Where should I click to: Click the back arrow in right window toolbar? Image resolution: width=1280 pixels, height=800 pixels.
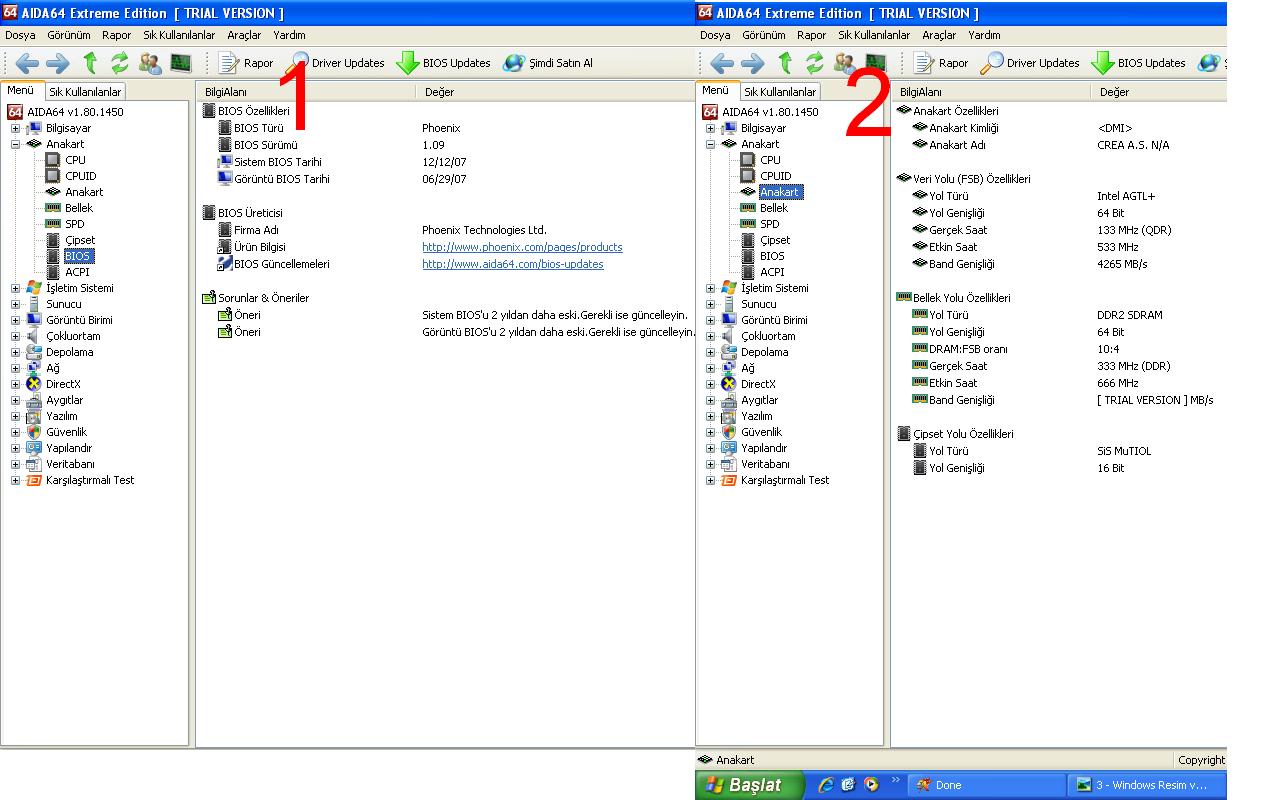722,63
